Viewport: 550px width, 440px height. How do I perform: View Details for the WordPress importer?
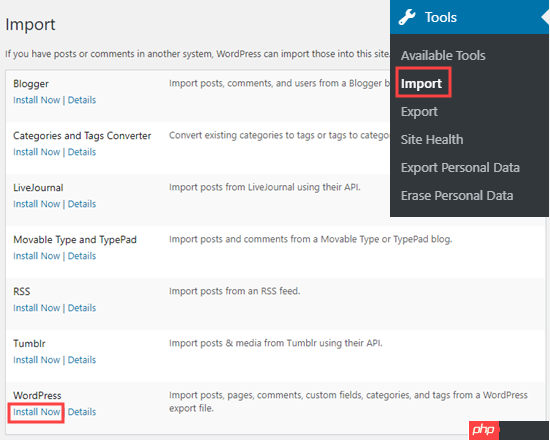82,412
